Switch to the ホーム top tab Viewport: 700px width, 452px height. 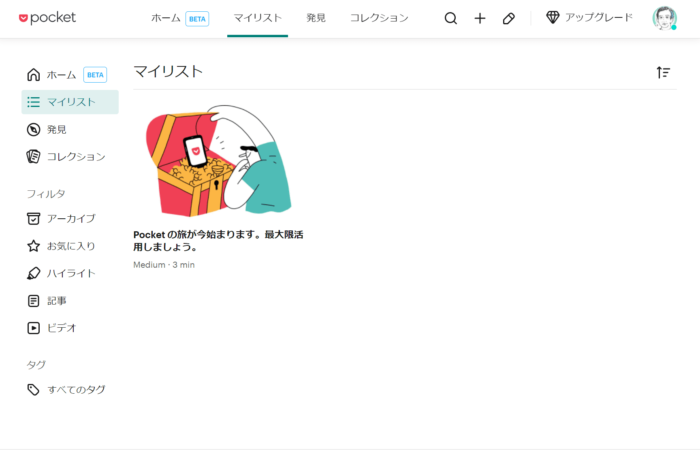coord(166,18)
